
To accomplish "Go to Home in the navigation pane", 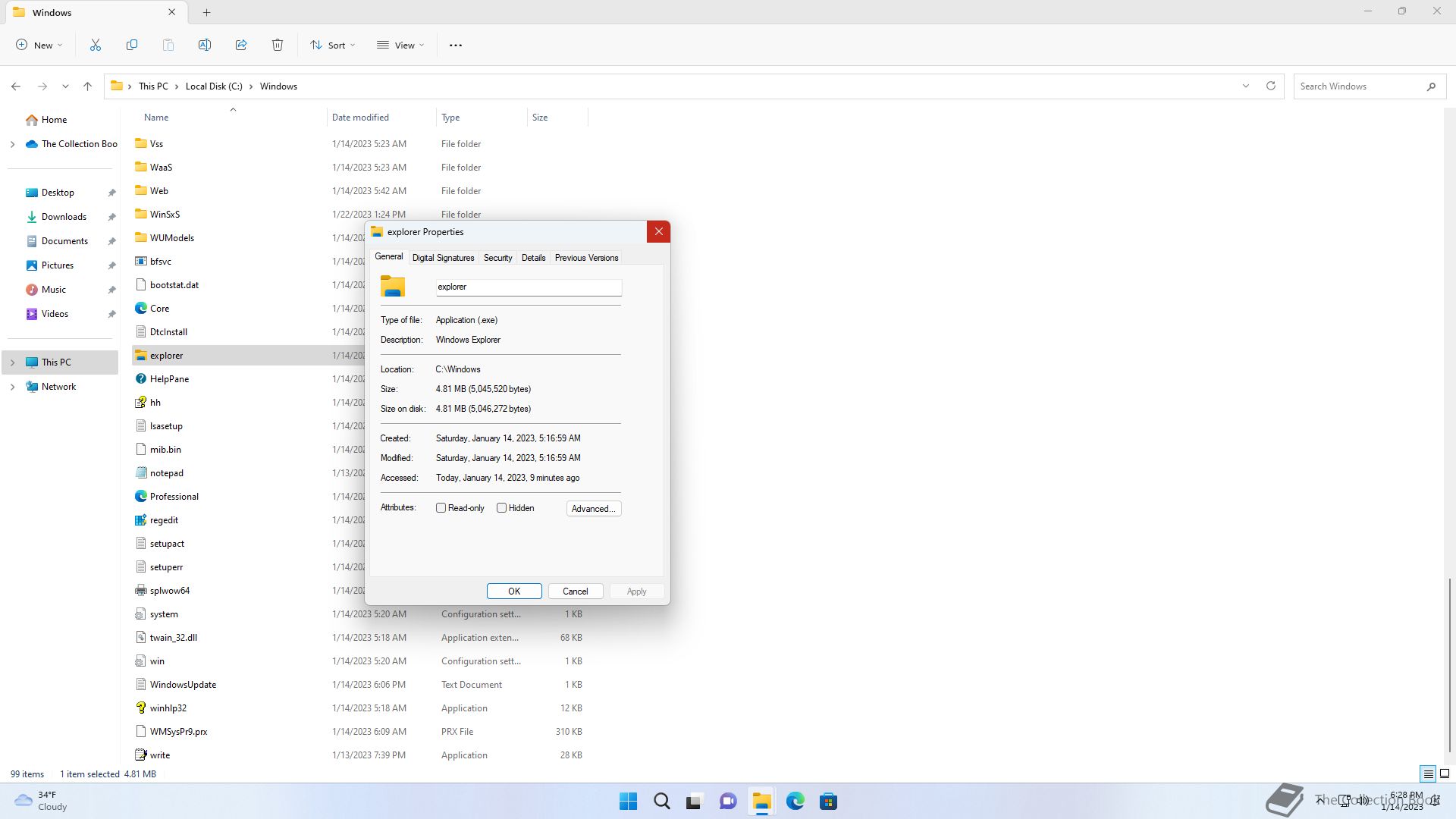I will pyautogui.click(x=54, y=120).
